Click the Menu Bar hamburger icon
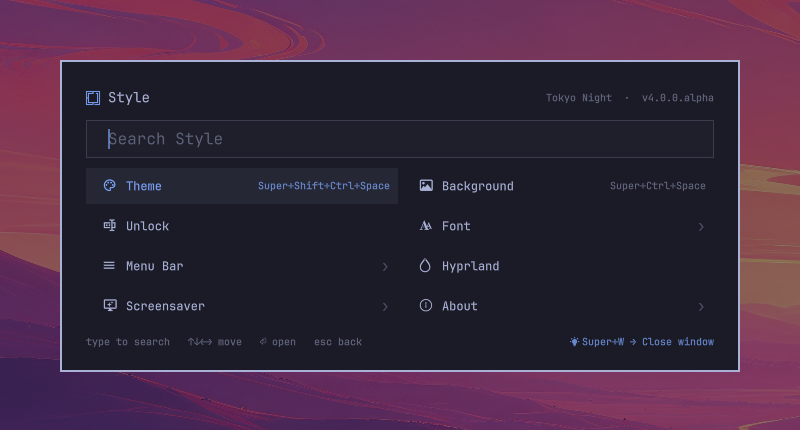 pyautogui.click(x=109, y=265)
